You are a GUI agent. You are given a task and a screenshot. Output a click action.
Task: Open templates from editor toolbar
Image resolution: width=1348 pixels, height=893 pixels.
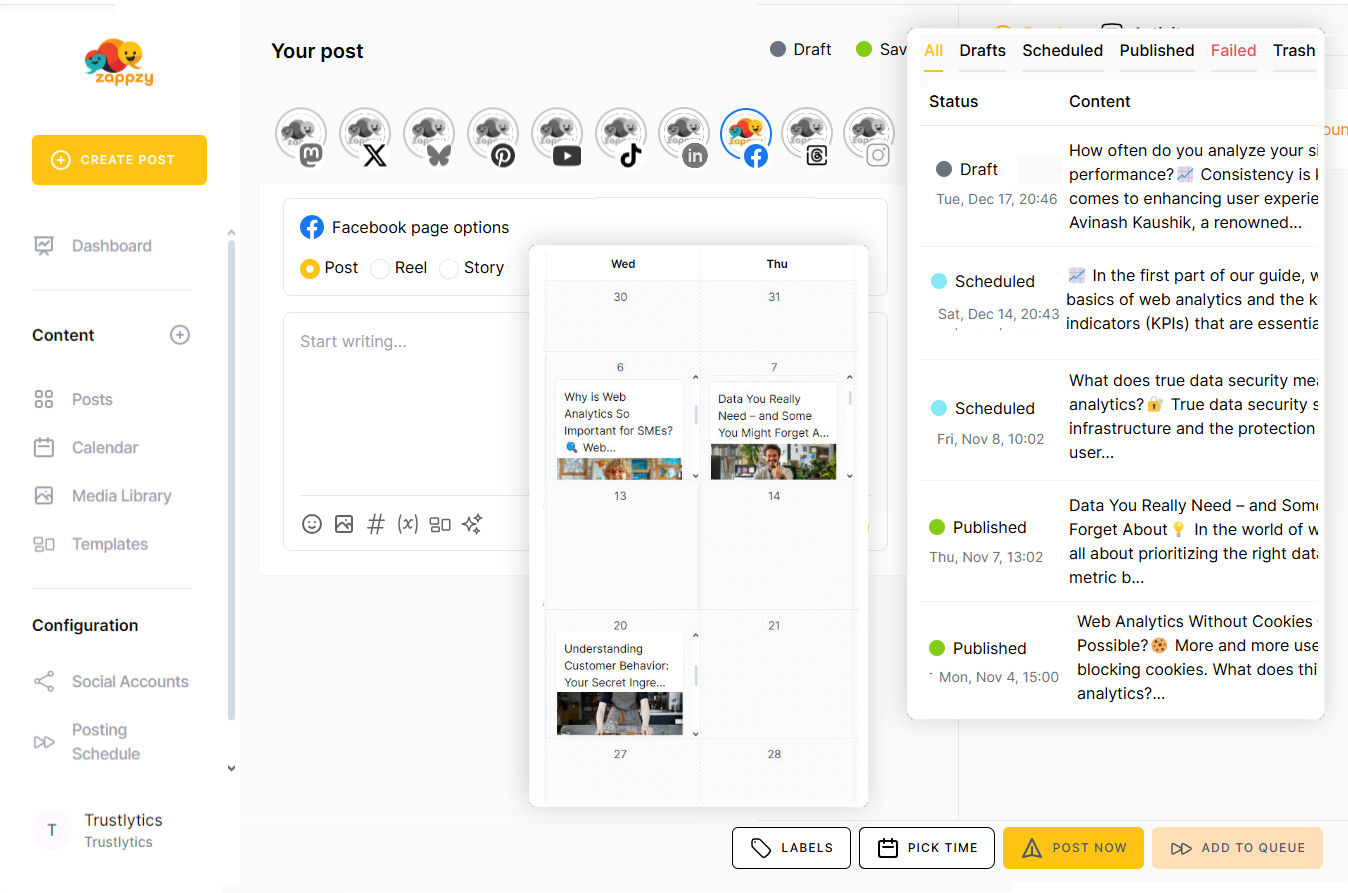[x=440, y=524]
